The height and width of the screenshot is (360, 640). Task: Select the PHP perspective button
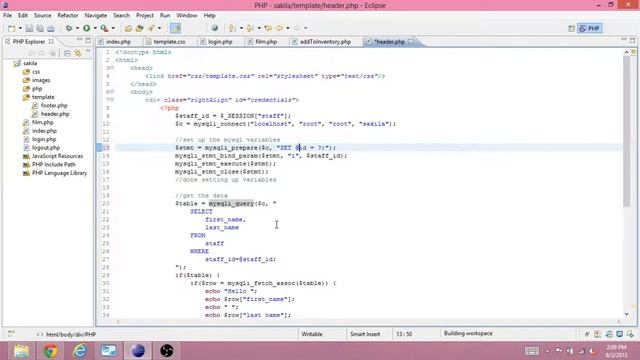589,28
